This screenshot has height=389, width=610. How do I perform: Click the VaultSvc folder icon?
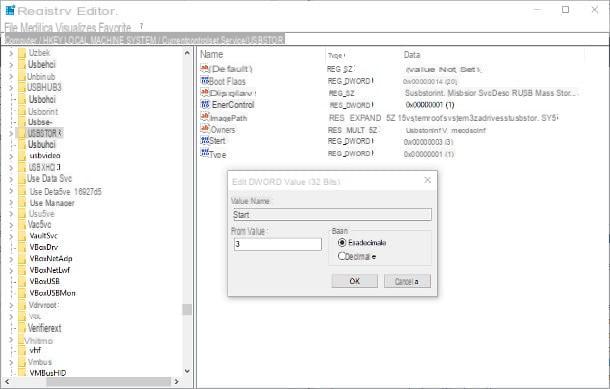point(22,236)
